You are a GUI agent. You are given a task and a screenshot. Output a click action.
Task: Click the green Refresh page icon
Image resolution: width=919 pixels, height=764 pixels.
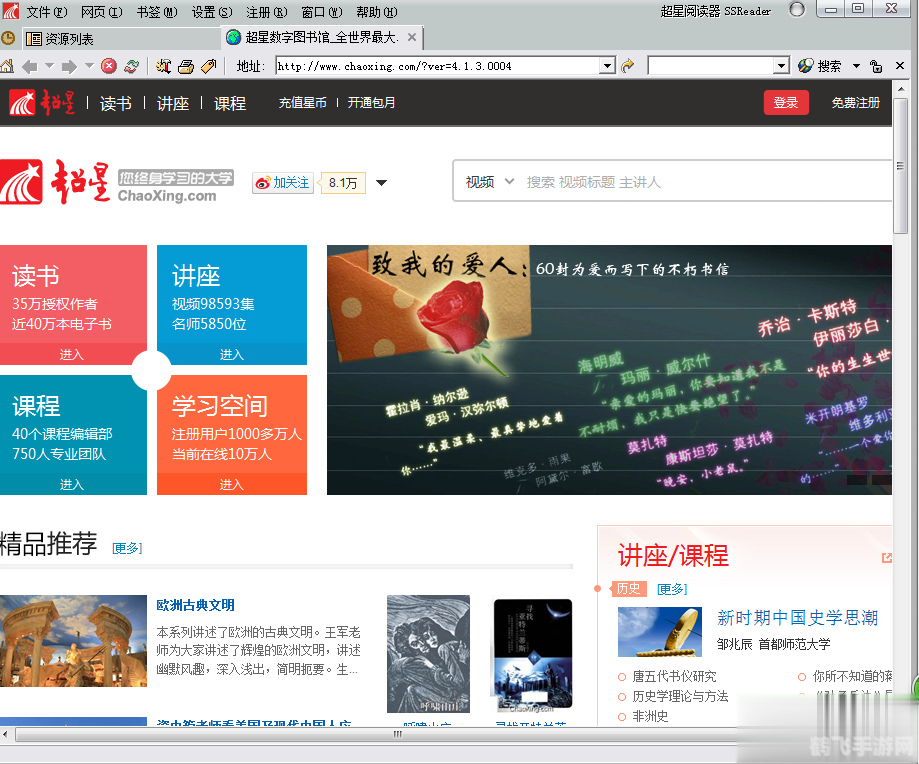point(131,66)
